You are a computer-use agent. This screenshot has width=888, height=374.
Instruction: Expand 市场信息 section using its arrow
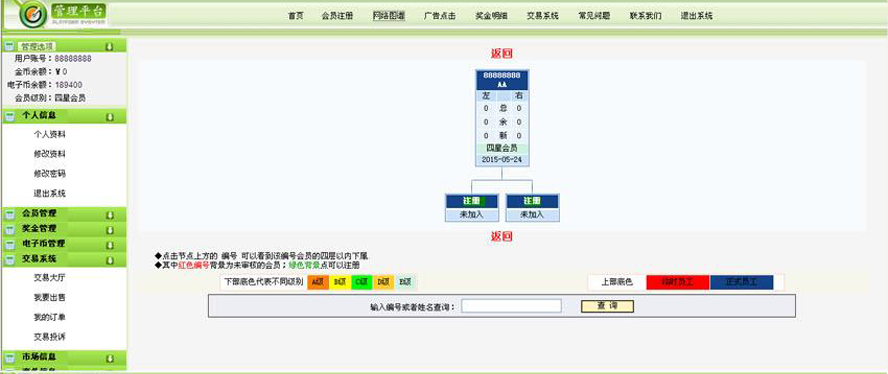coord(110,359)
